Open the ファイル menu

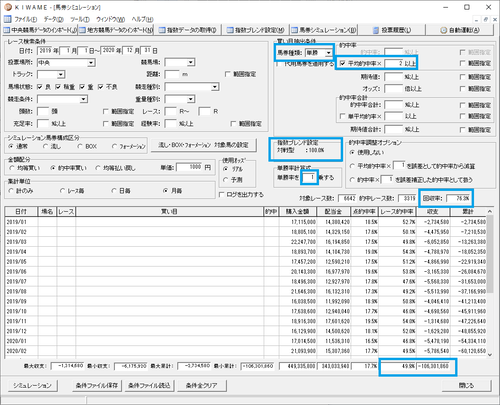point(26,19)
